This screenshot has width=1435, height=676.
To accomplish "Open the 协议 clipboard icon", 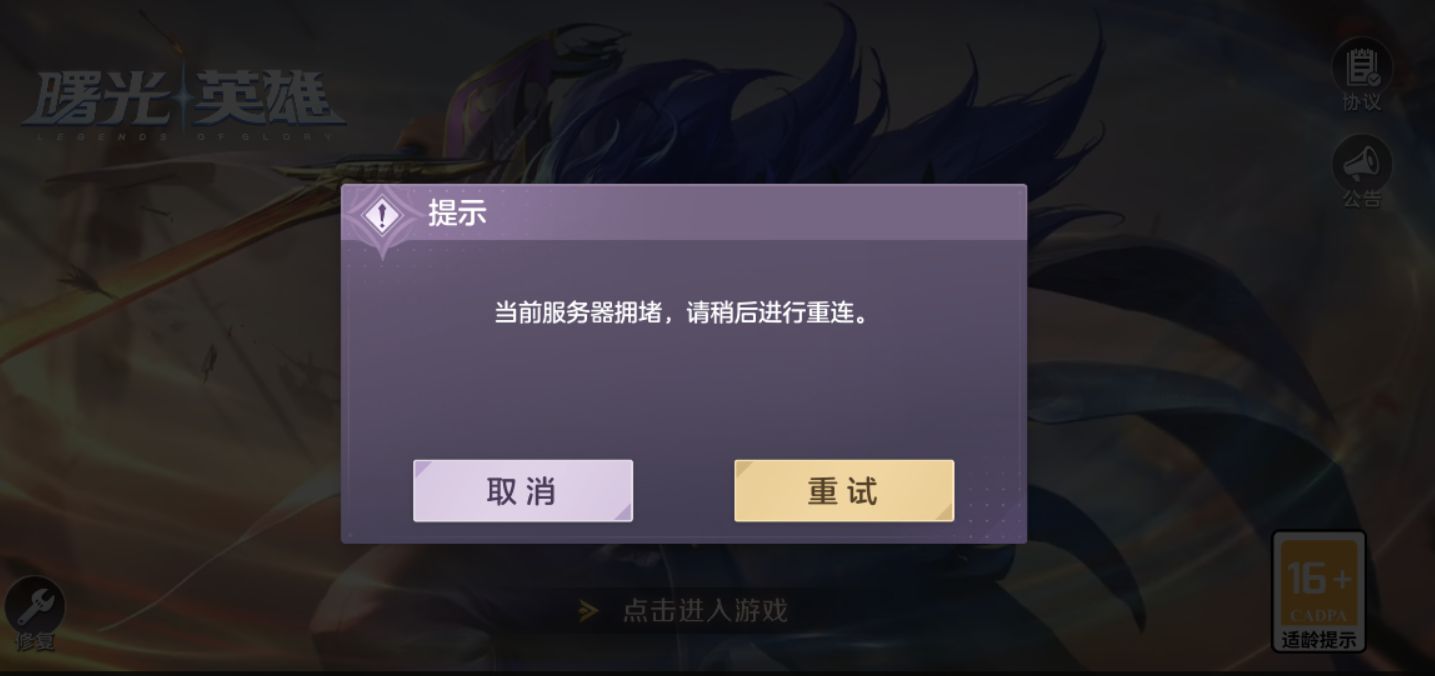I will [1361, 66].
